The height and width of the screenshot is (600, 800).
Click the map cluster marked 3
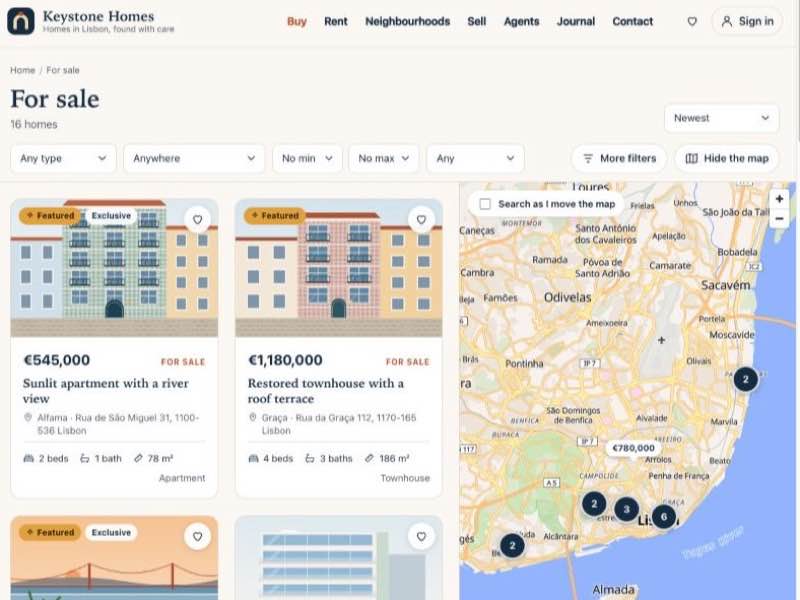627,509
